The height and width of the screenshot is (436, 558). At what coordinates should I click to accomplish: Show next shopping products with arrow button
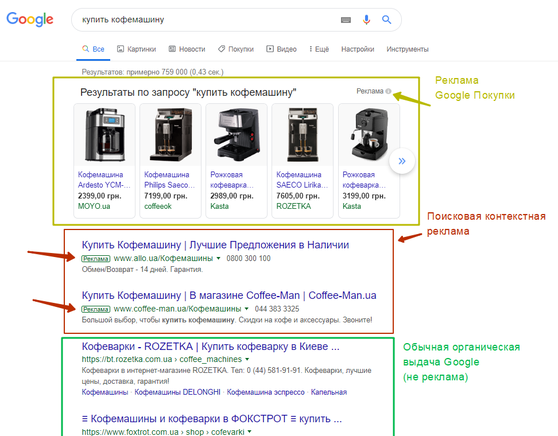click(x=402, y=161)
